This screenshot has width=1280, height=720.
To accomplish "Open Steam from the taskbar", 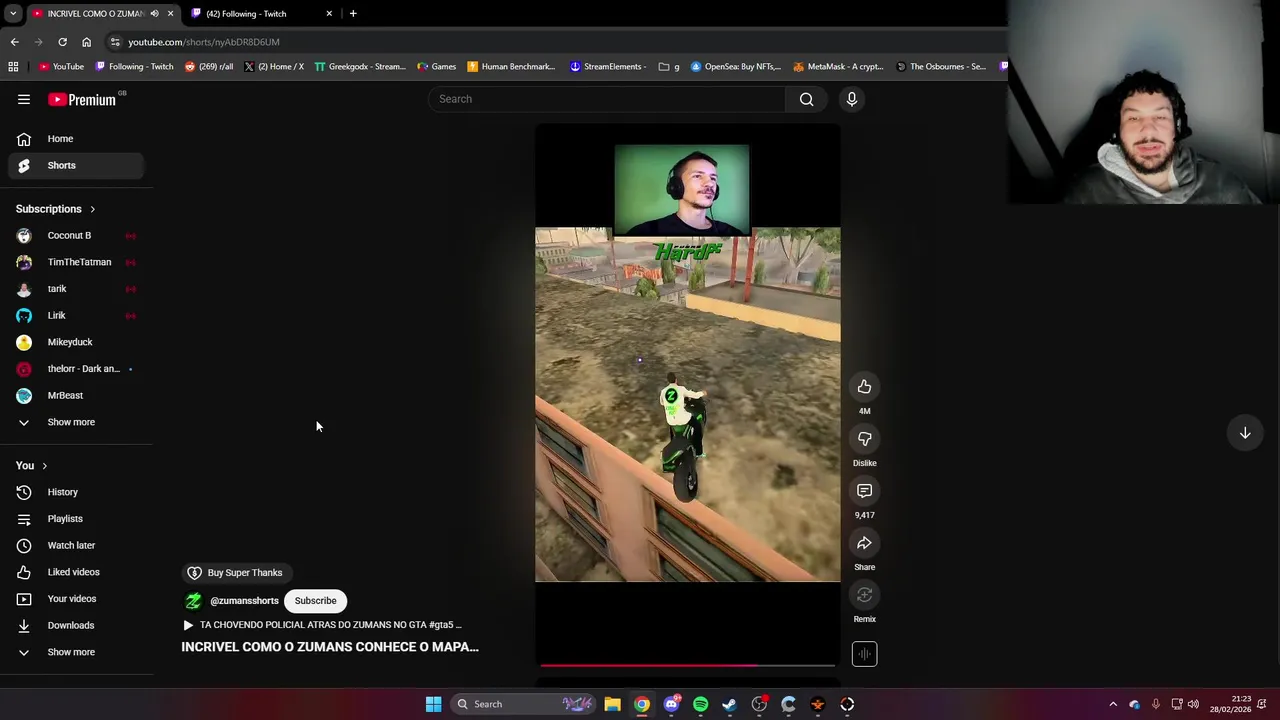I will point(730,704).
